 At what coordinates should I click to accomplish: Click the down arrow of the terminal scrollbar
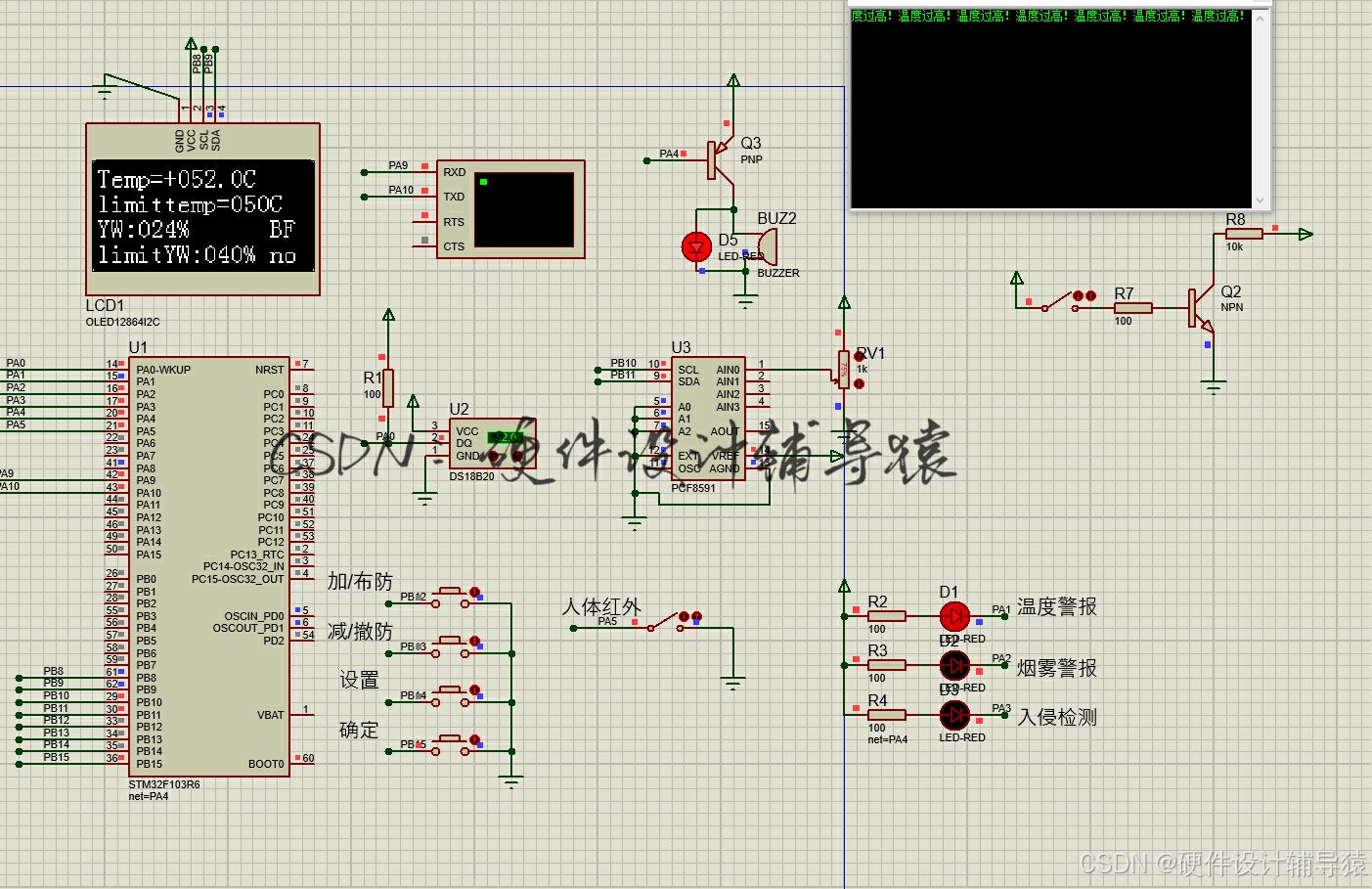[1260, 200]
